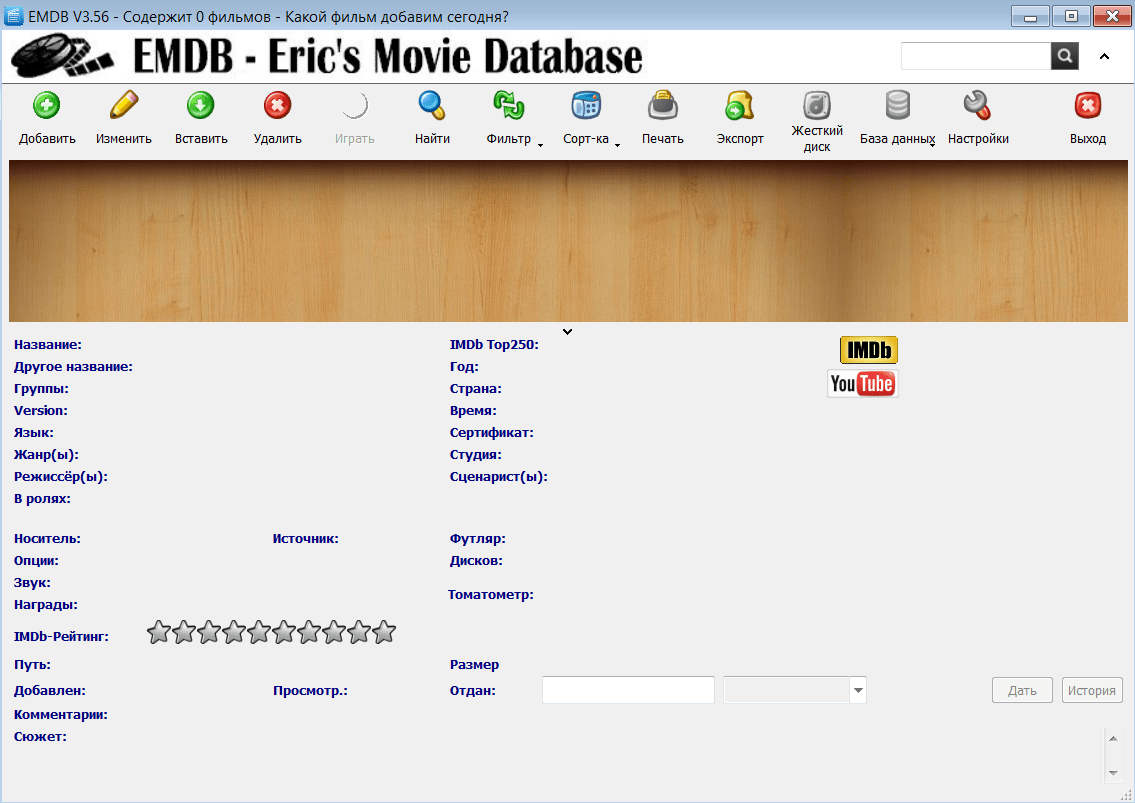Viewport: 1135px width, 803px height.
Task: Open the База данных icon
Action: [x=898, y=106]
